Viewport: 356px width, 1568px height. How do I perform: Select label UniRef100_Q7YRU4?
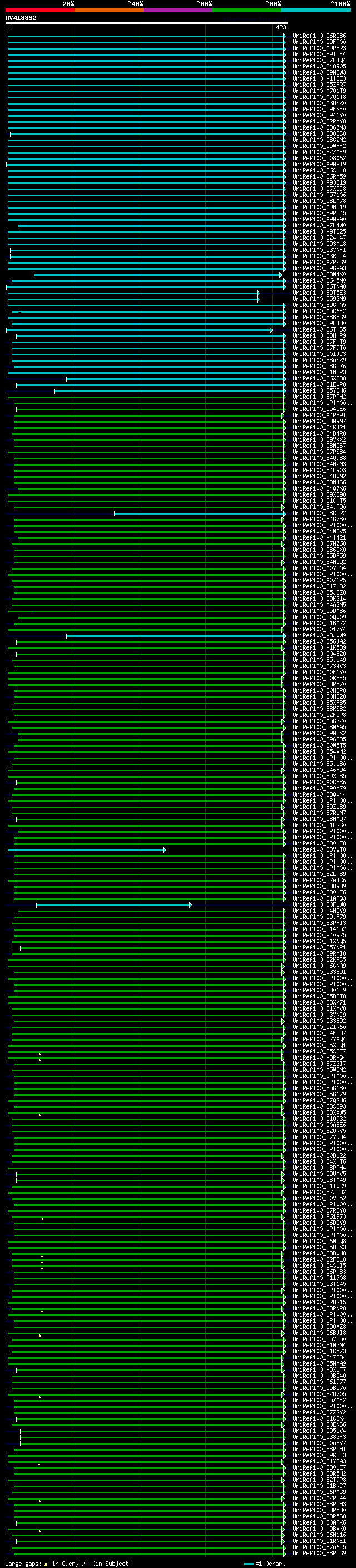pos(319,1137)
